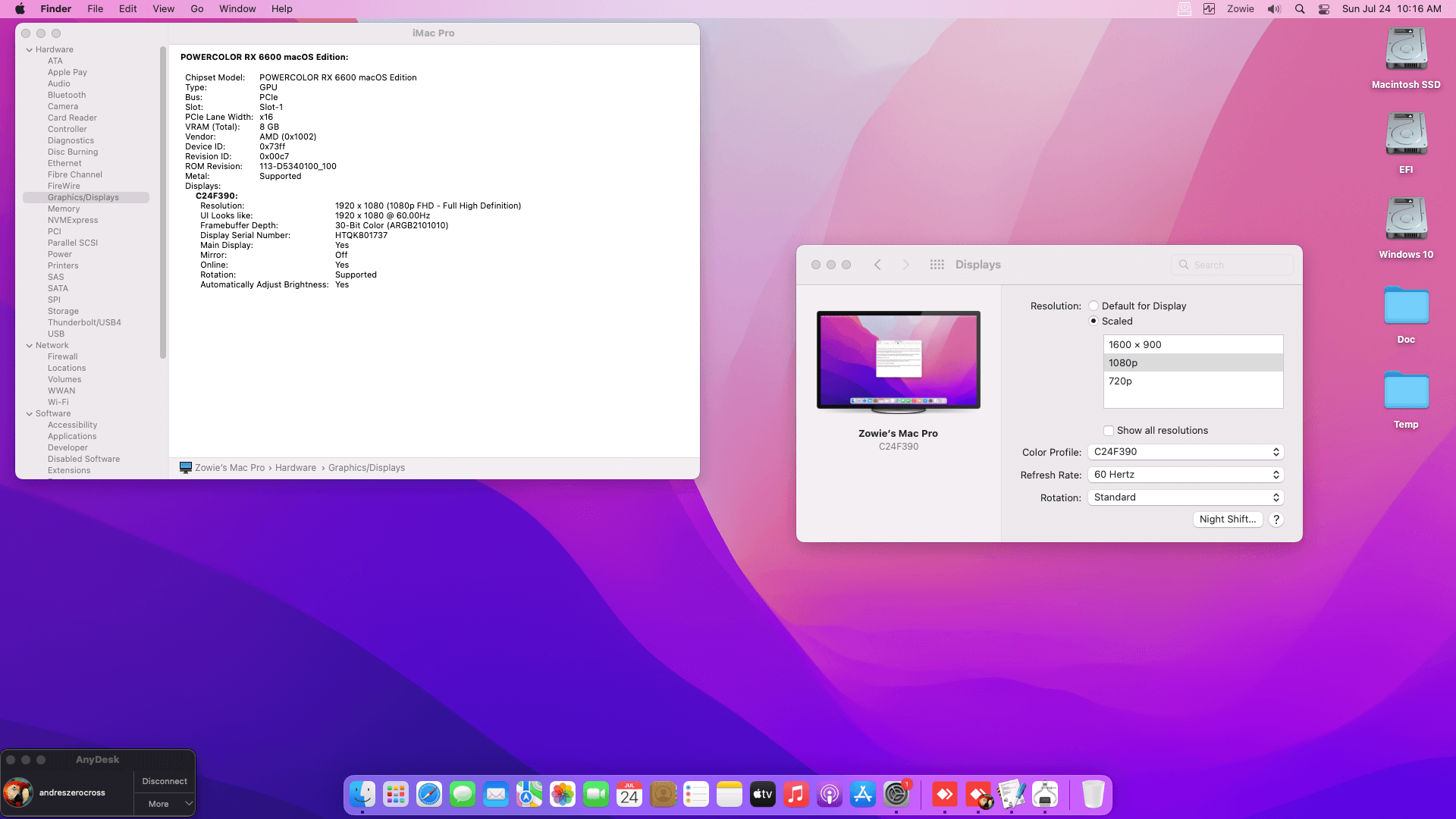
Task: Open Spotlight search in menu bar
Action: (1300, 9)
